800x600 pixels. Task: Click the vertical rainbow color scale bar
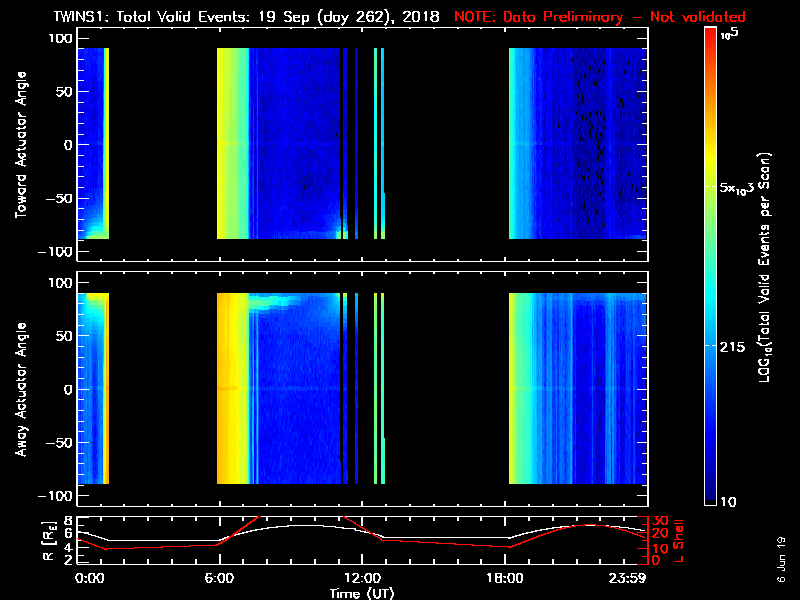coord(710,266)
